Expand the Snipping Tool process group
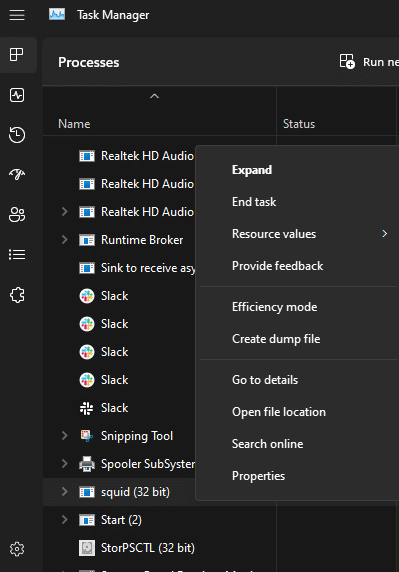 pos(65,436)
